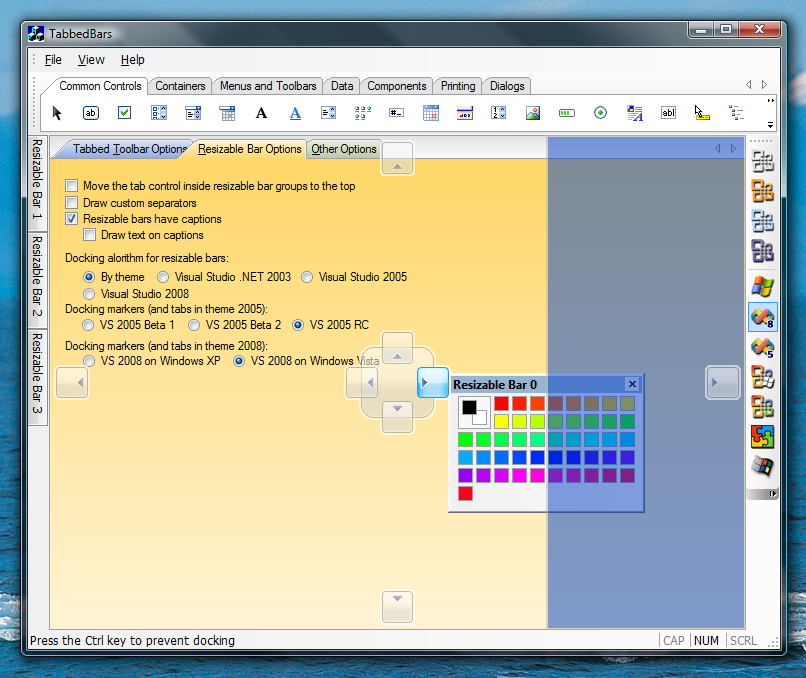Viewport: 806px width, 678px height.
Task: Pick the ComboBox control icon
Action: pos(193,113)
